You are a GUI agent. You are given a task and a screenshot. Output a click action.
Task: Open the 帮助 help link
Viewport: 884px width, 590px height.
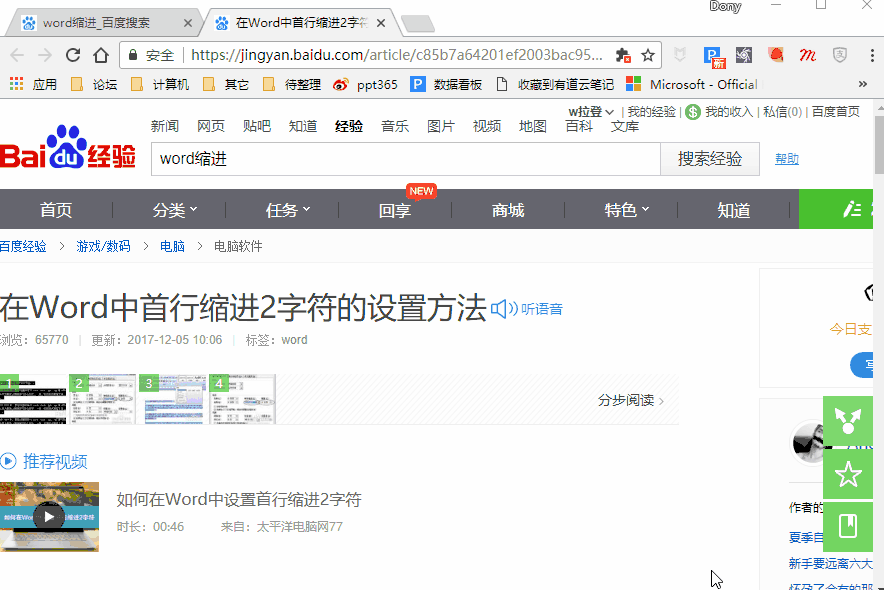(786, 159)
